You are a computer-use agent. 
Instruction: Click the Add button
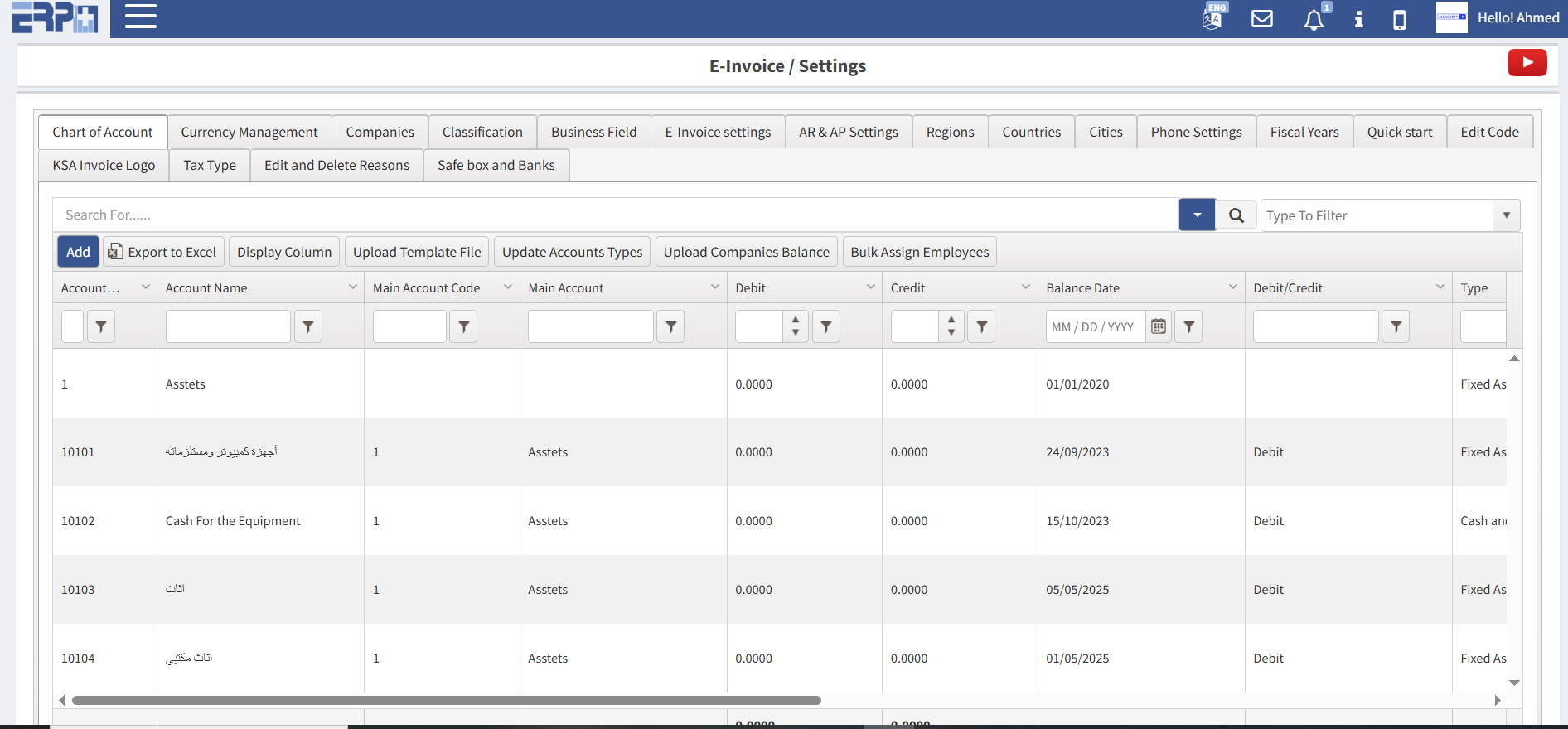click(78, 253)
